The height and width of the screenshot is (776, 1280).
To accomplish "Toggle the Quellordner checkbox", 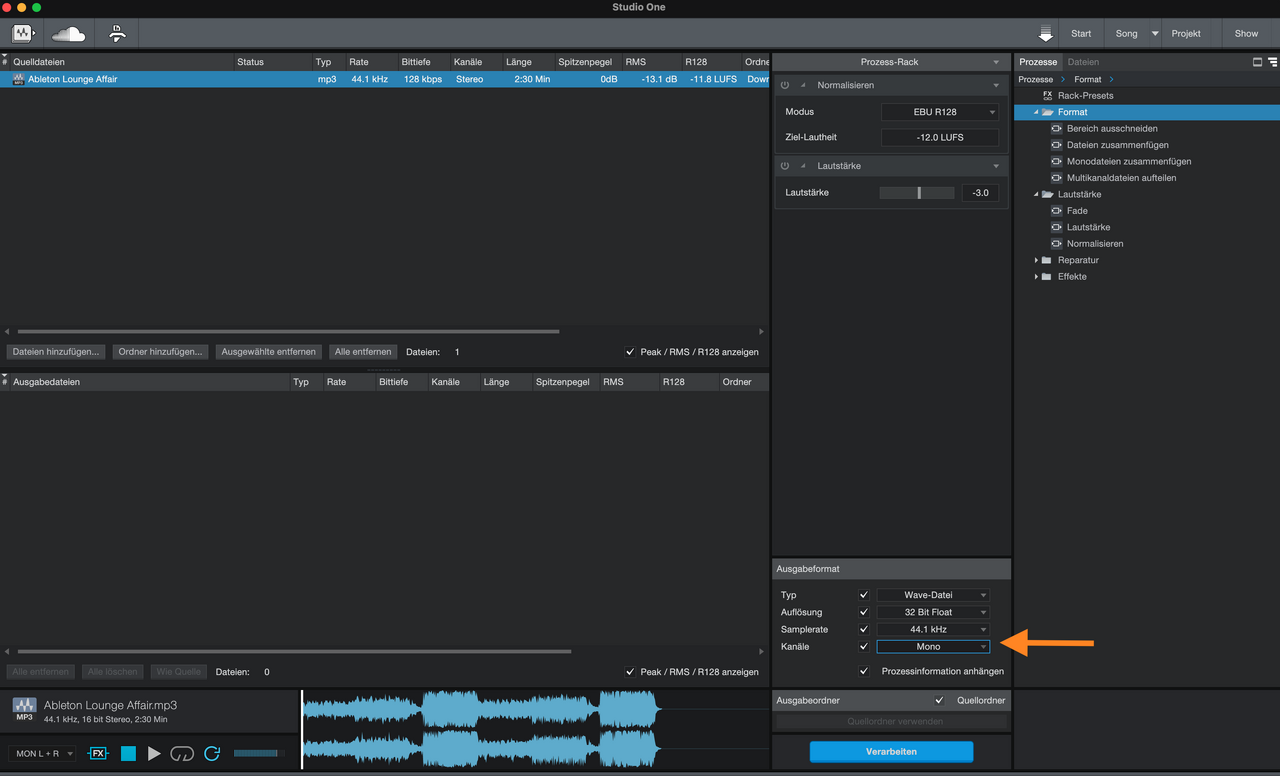I will coord(939,700).
